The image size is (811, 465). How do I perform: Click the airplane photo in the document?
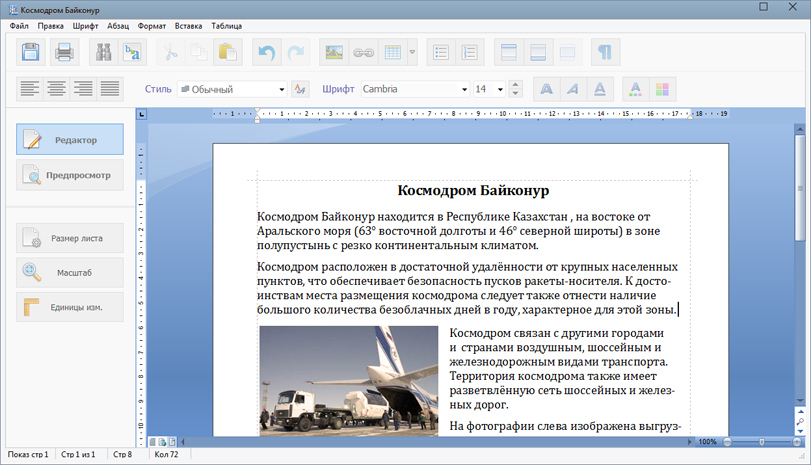(349, 381)
